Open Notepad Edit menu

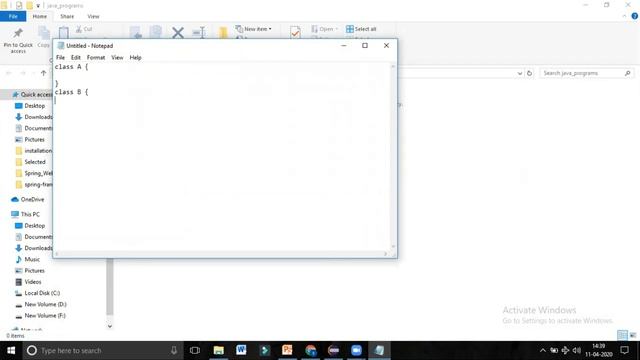[76, 58]
